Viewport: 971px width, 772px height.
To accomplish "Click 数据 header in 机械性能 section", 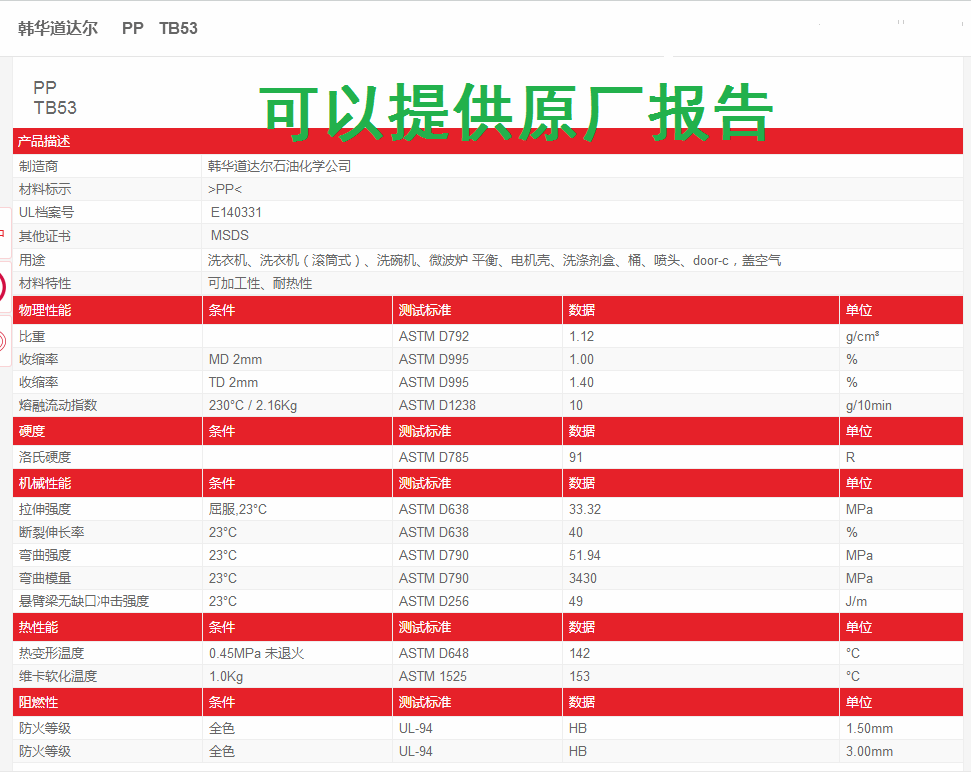I will pos(582,483).
